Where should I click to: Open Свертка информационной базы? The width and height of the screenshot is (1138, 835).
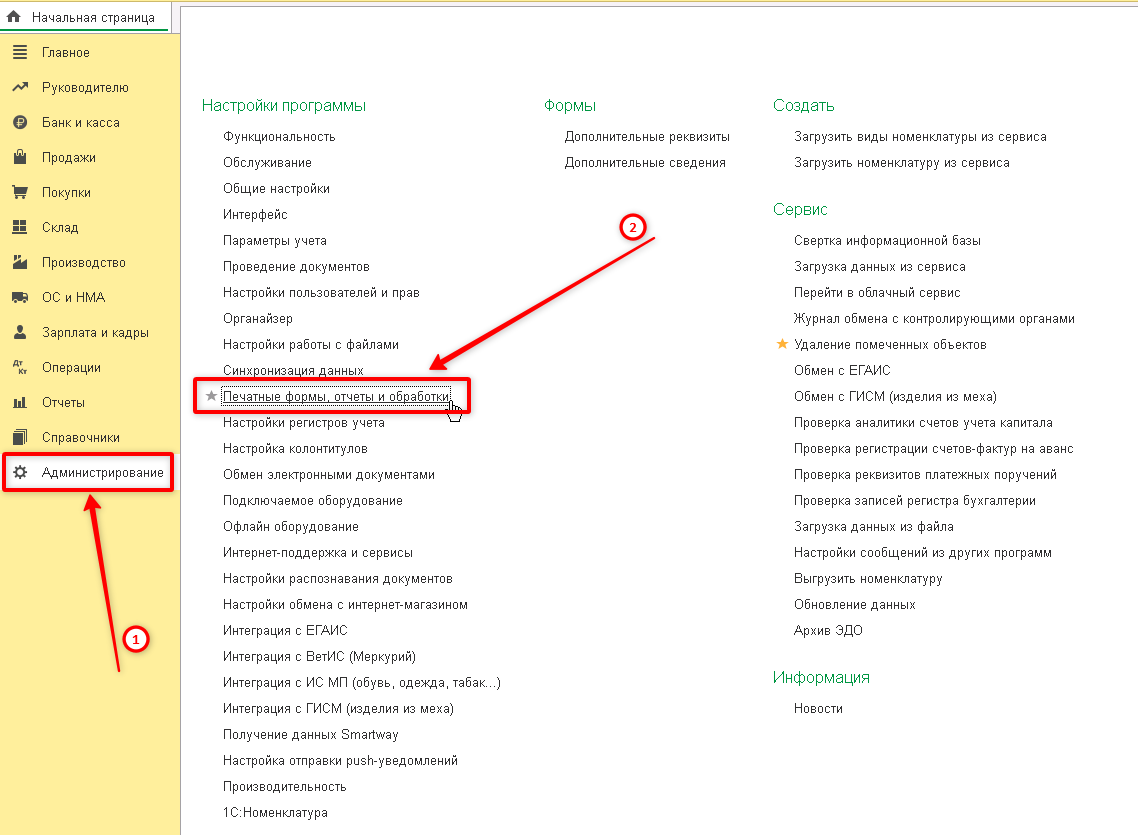(x=888, y=241)
